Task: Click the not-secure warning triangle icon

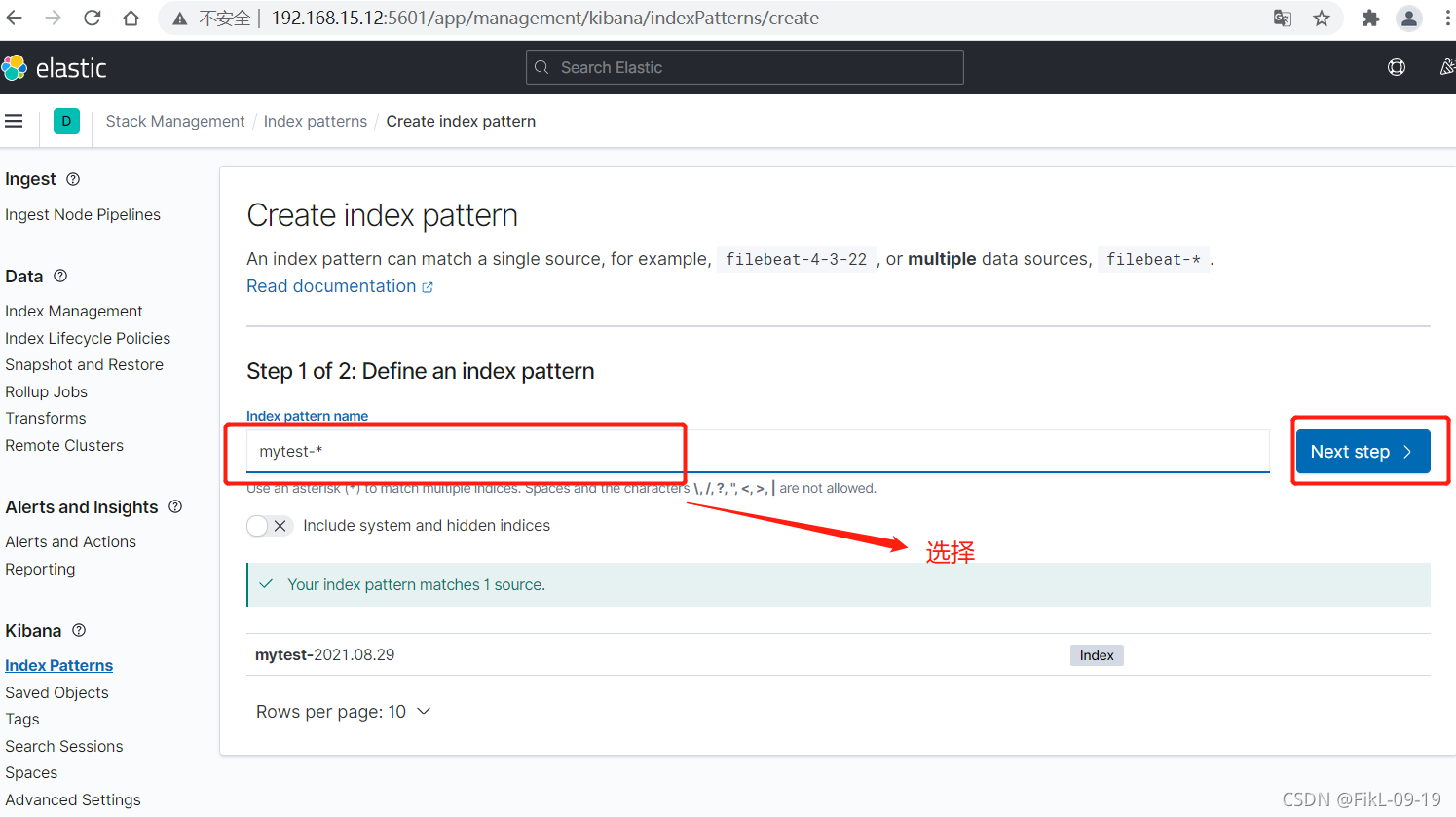Action: pos(180,19)
